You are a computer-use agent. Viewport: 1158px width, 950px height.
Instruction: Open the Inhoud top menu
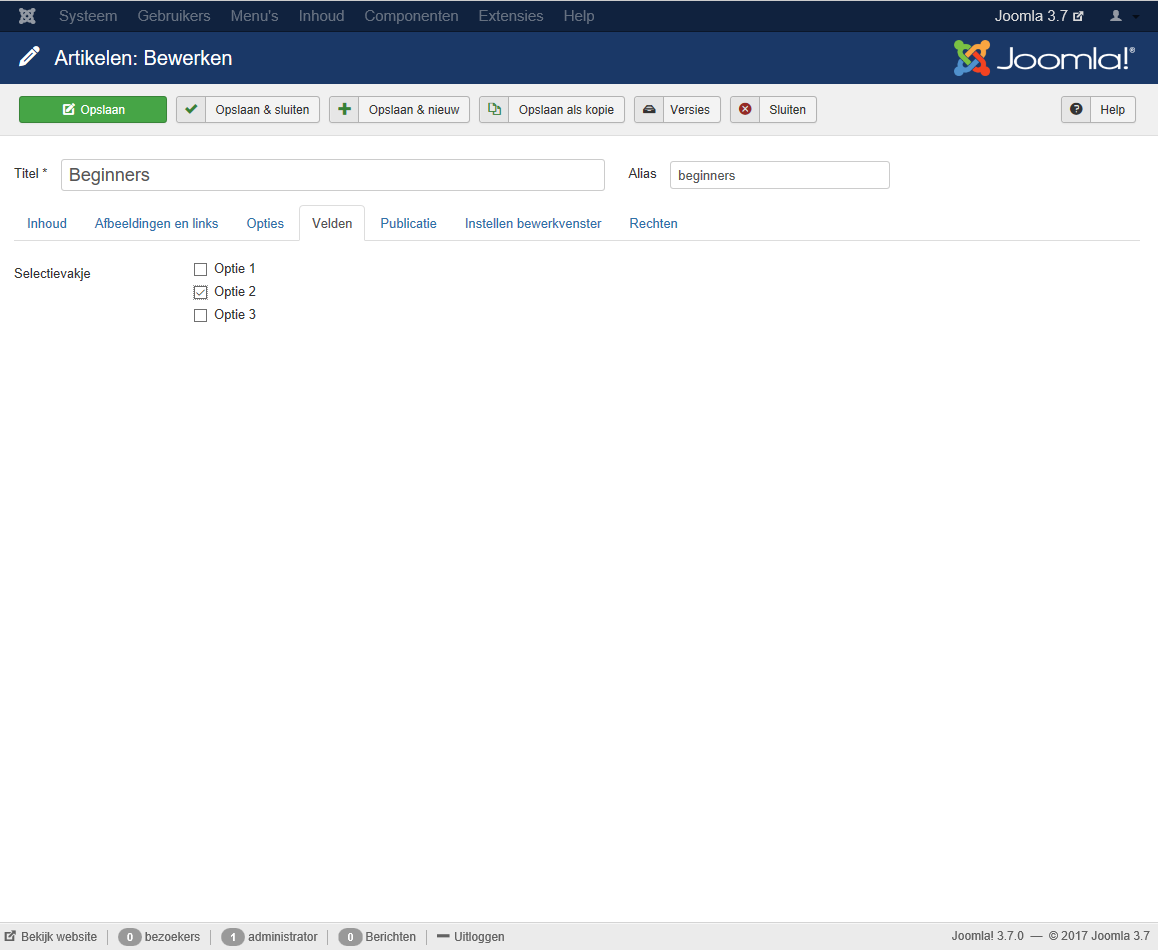[x=321, y=16]
